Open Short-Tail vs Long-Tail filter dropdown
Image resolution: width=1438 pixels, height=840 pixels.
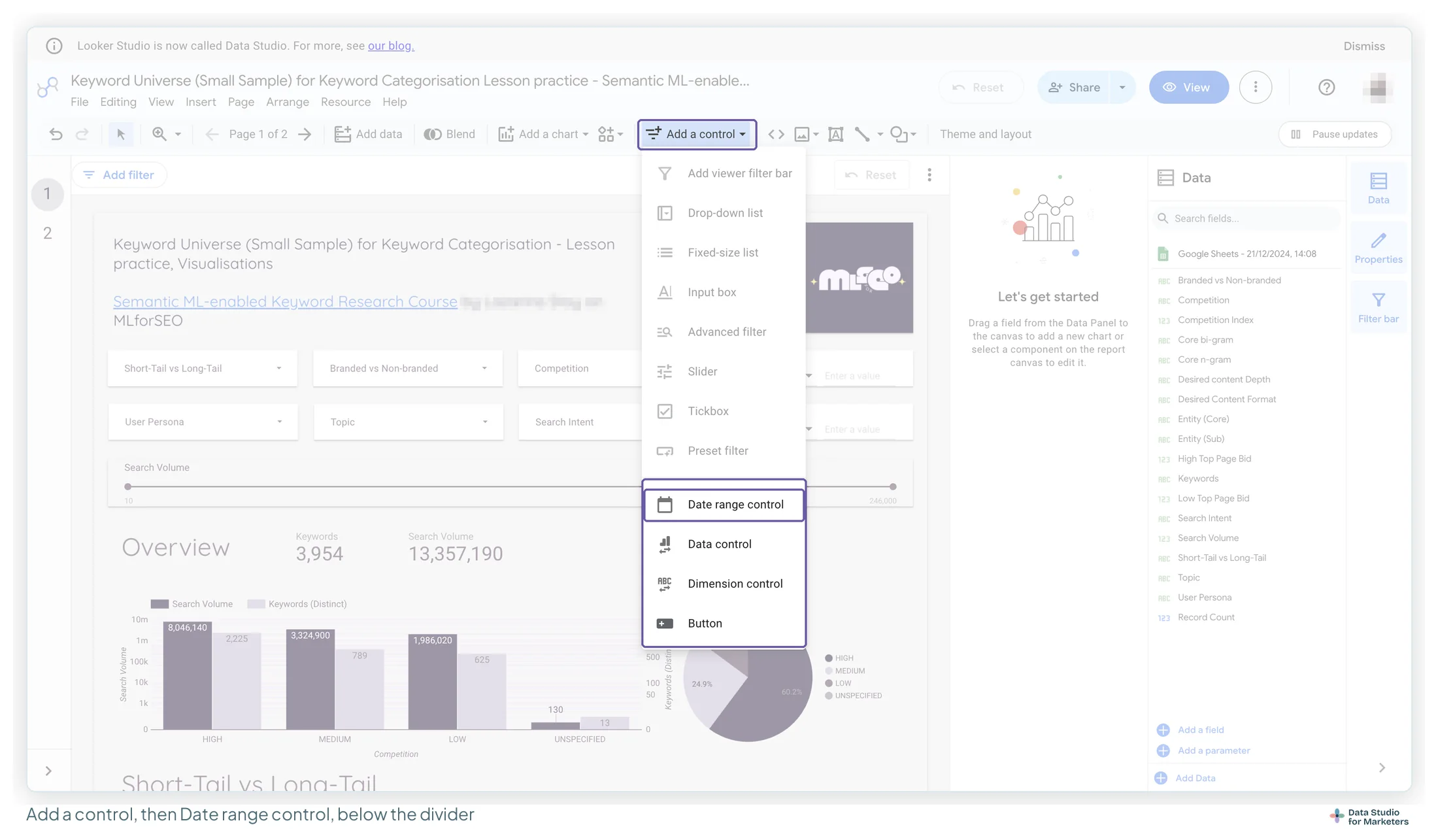[x=203, y=368]
